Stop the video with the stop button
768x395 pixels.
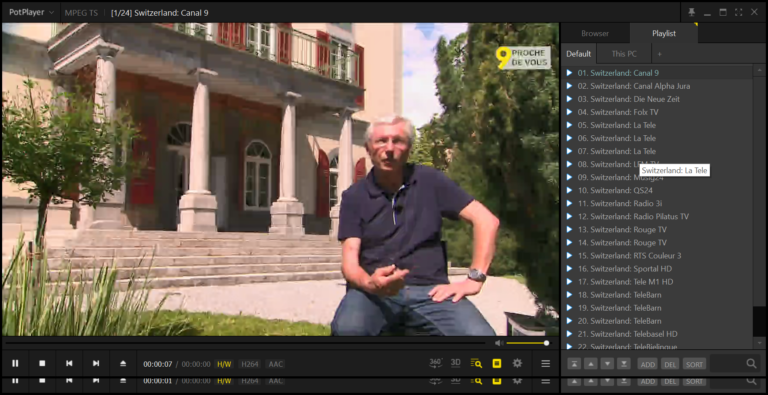(x=42, y=363)
